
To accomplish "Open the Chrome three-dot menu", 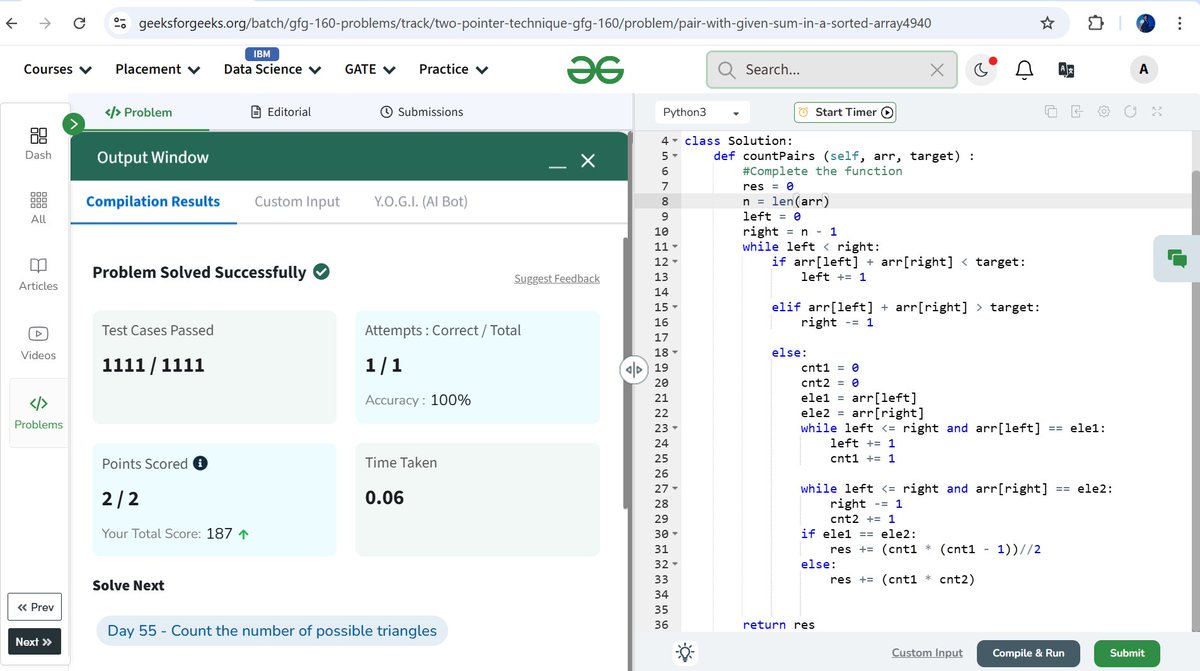I will pyautogui.click(x=1180, y=23).
